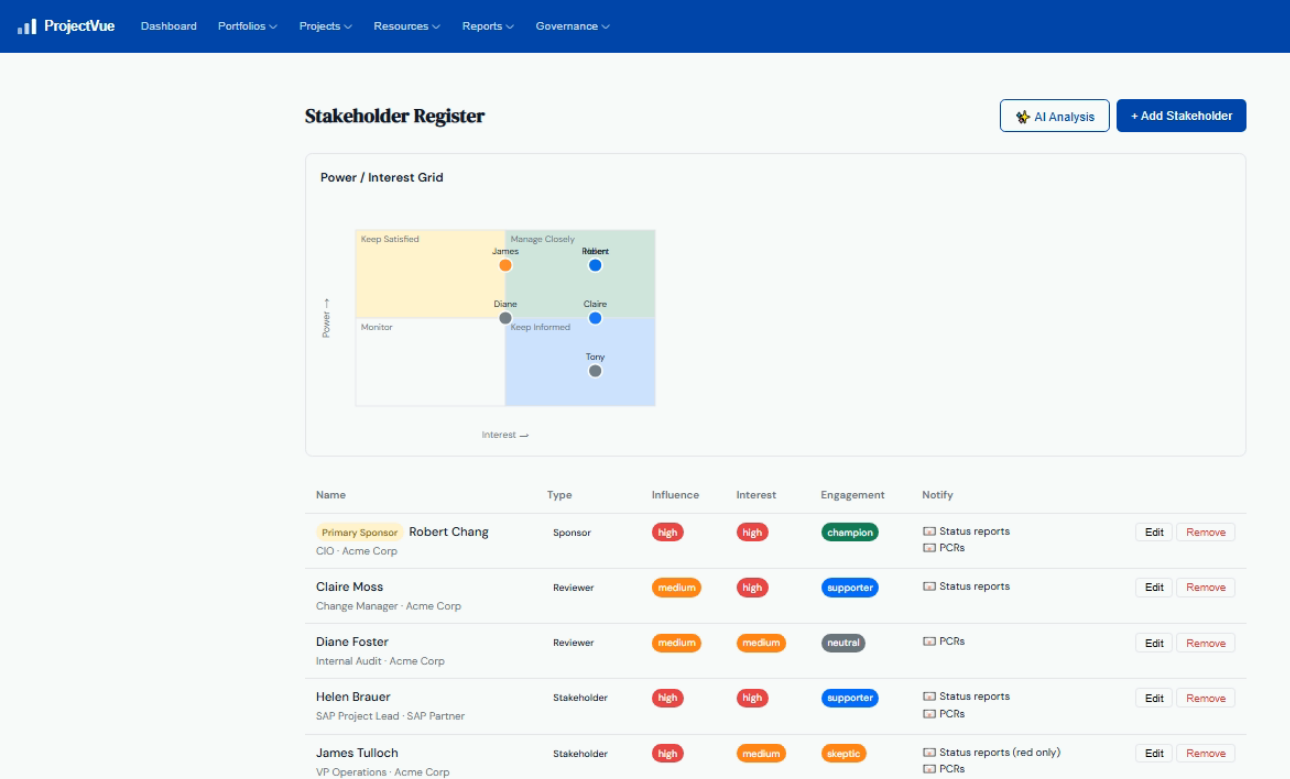Click Diane Foster's medium Interest badge
Viewport: 1290px width, 779px height.
click(761, 643)
